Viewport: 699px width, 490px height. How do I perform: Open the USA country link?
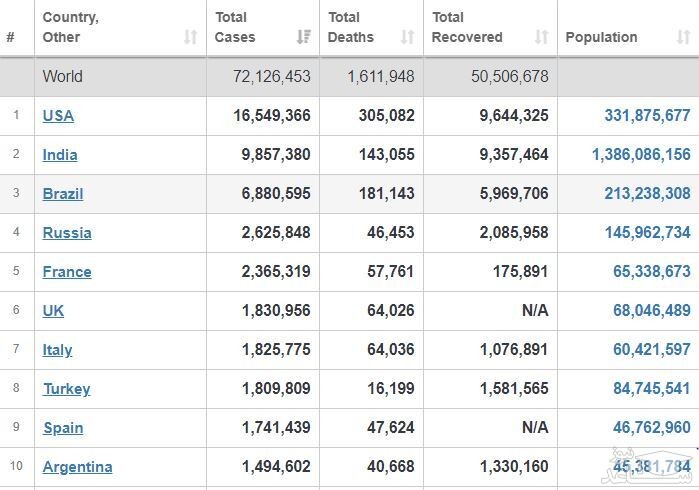(58, 115)
